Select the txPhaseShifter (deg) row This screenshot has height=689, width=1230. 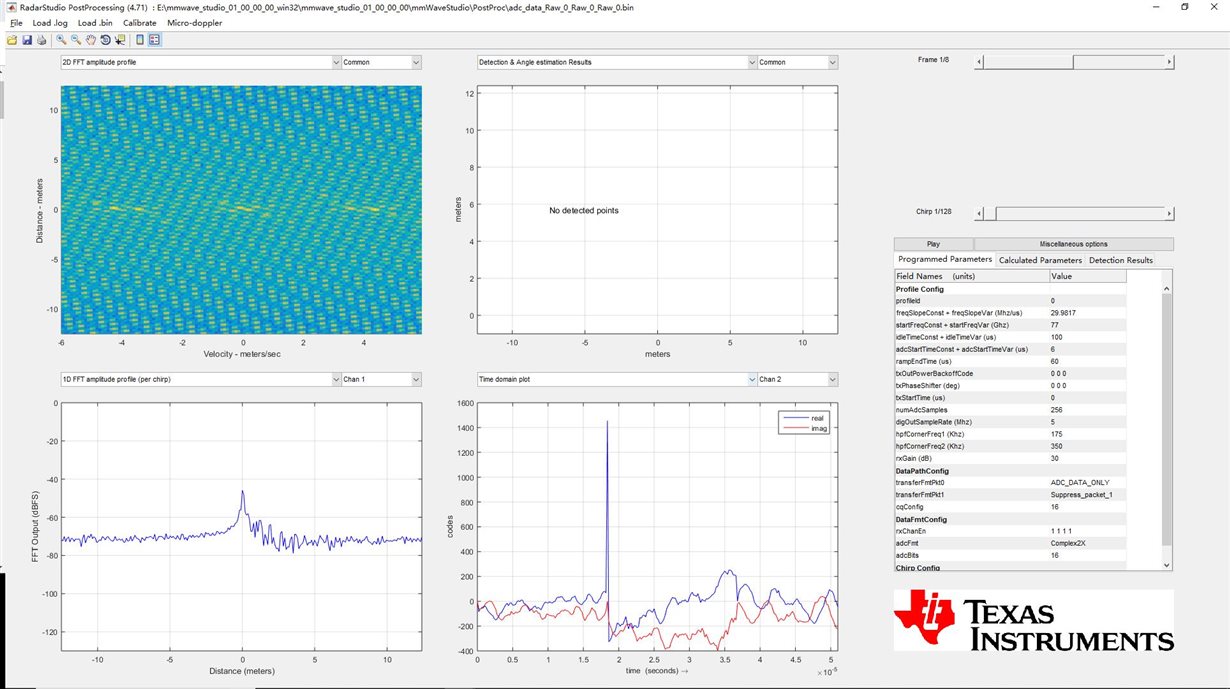click(x=1010, y=385)
